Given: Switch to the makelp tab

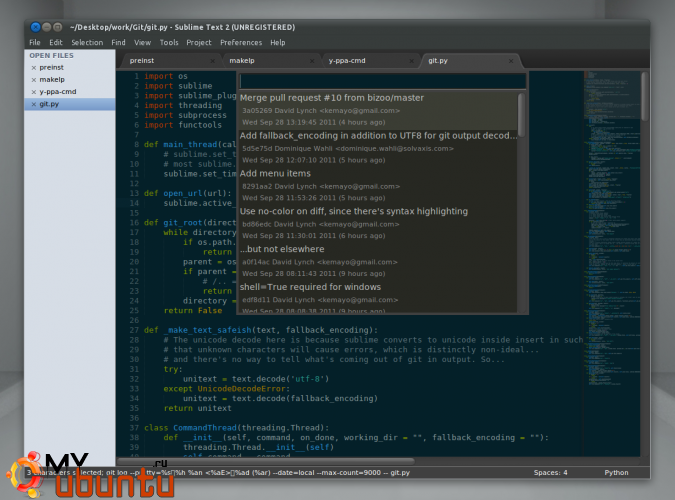Looking at the screenshot, I should [269, 61].
